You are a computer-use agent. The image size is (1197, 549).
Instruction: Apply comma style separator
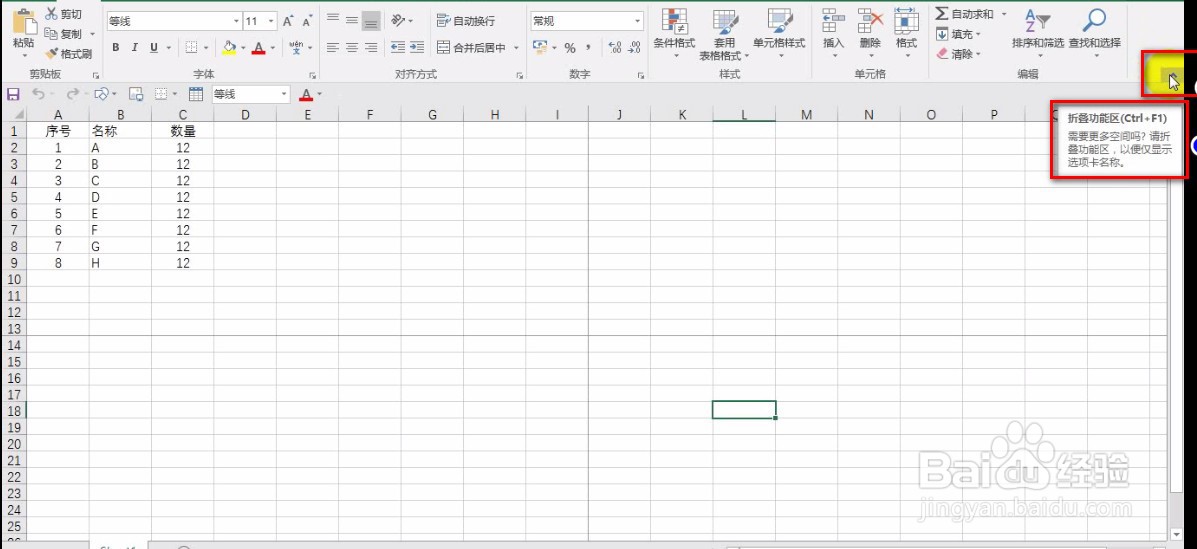pos(589,47)
